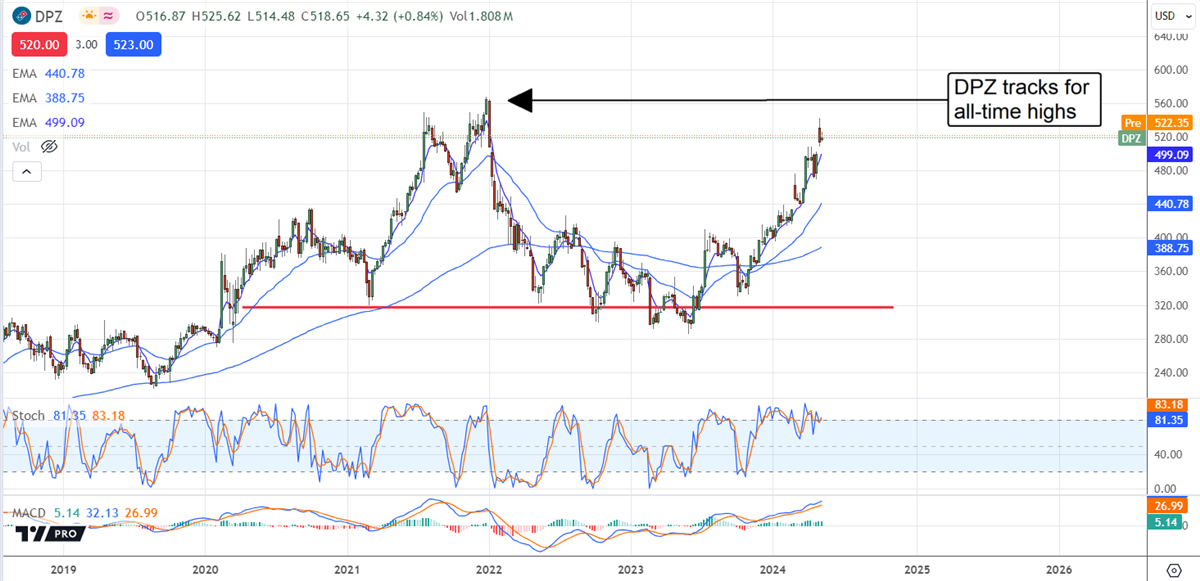Click the pink approximate-equals data icon
The height and width of the screenshot is (581, 1200).
[108, 16]
